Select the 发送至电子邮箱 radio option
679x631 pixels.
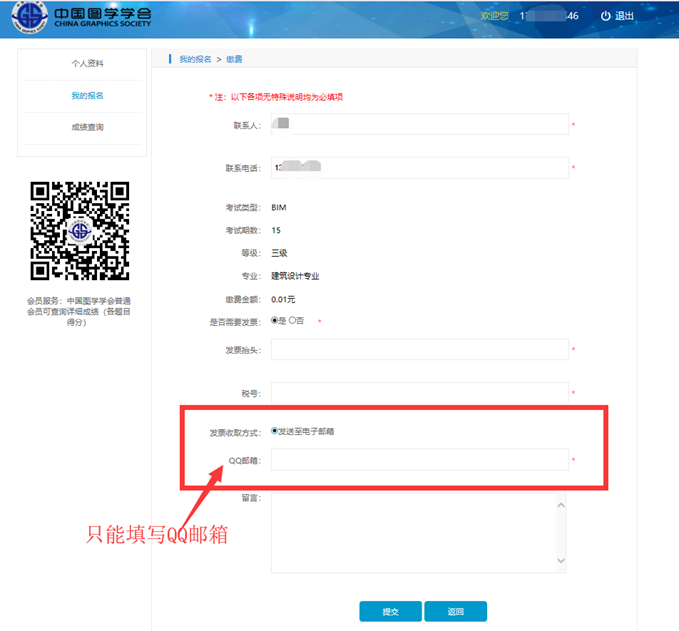coord(275,431)
